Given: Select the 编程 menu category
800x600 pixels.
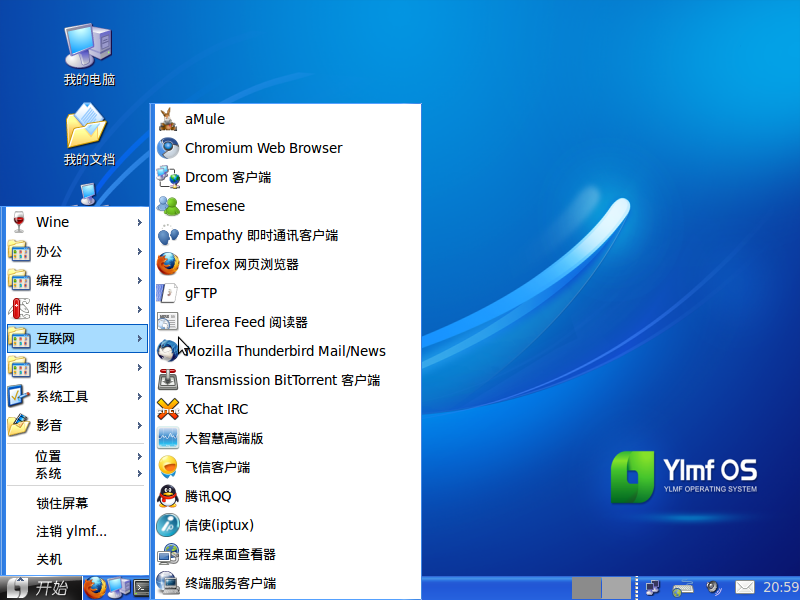Looking at the screenshot, I should tap(77, 281).
